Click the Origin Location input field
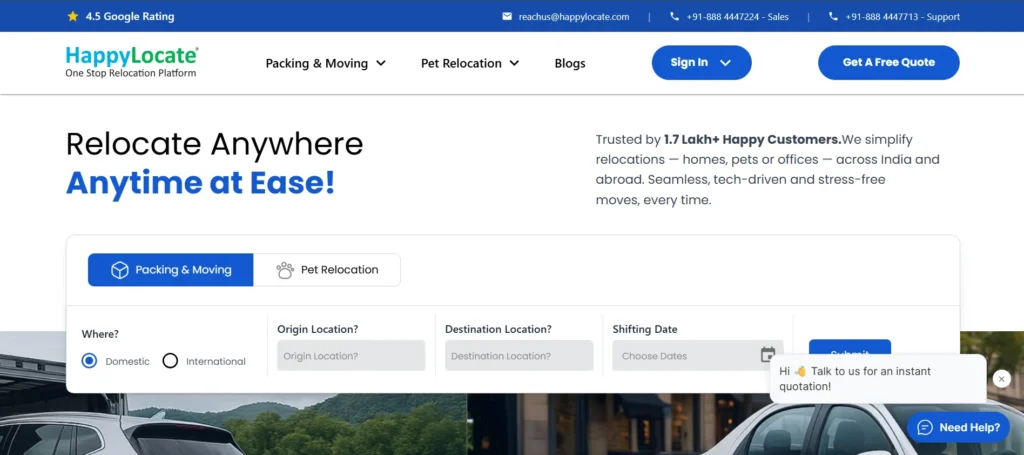The width and height of the screenshot is (1024, 455). pyautogui.click(x=351, y=356)
